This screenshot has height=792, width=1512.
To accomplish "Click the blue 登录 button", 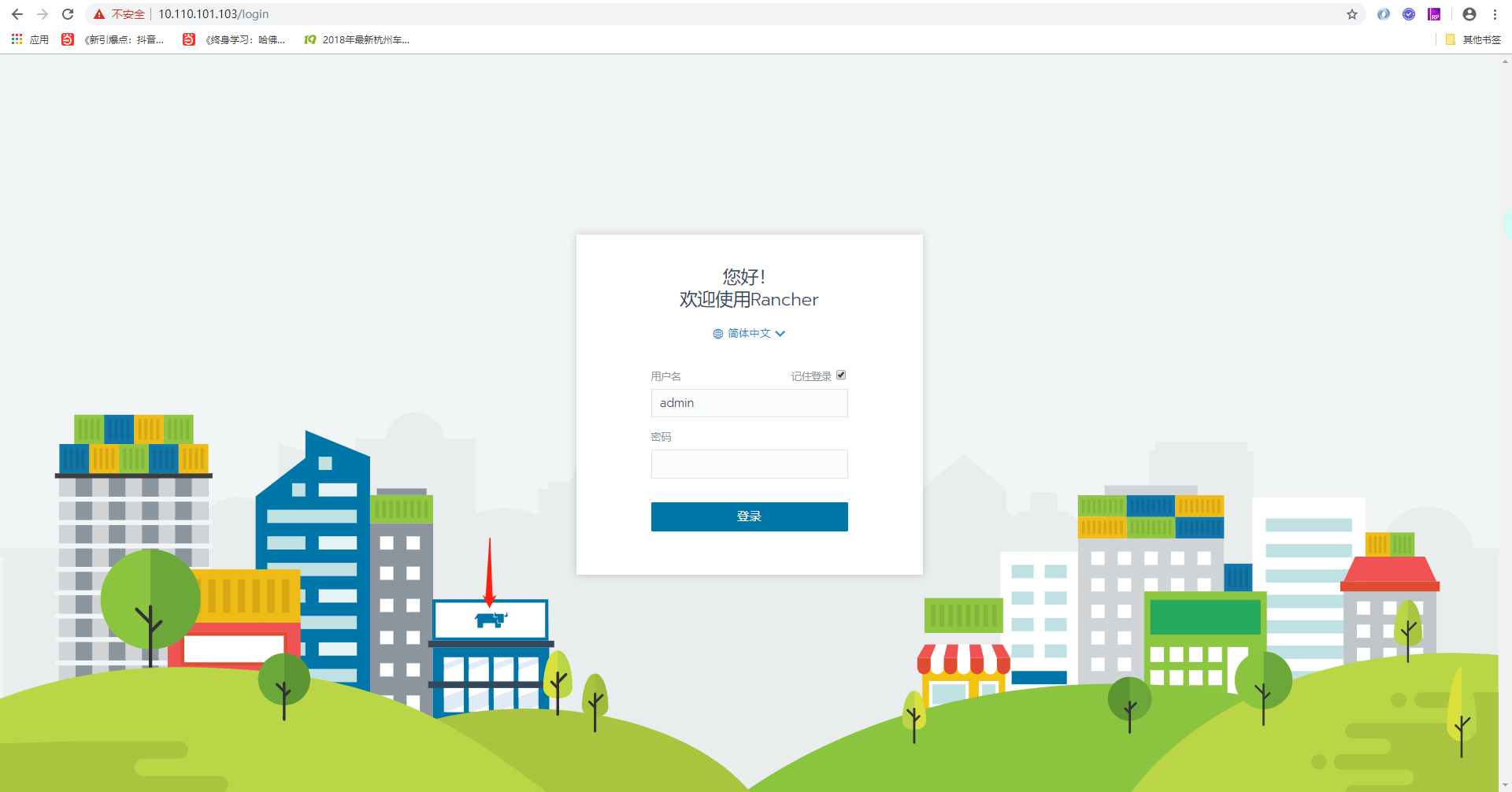I will click(x=749, y=516).
